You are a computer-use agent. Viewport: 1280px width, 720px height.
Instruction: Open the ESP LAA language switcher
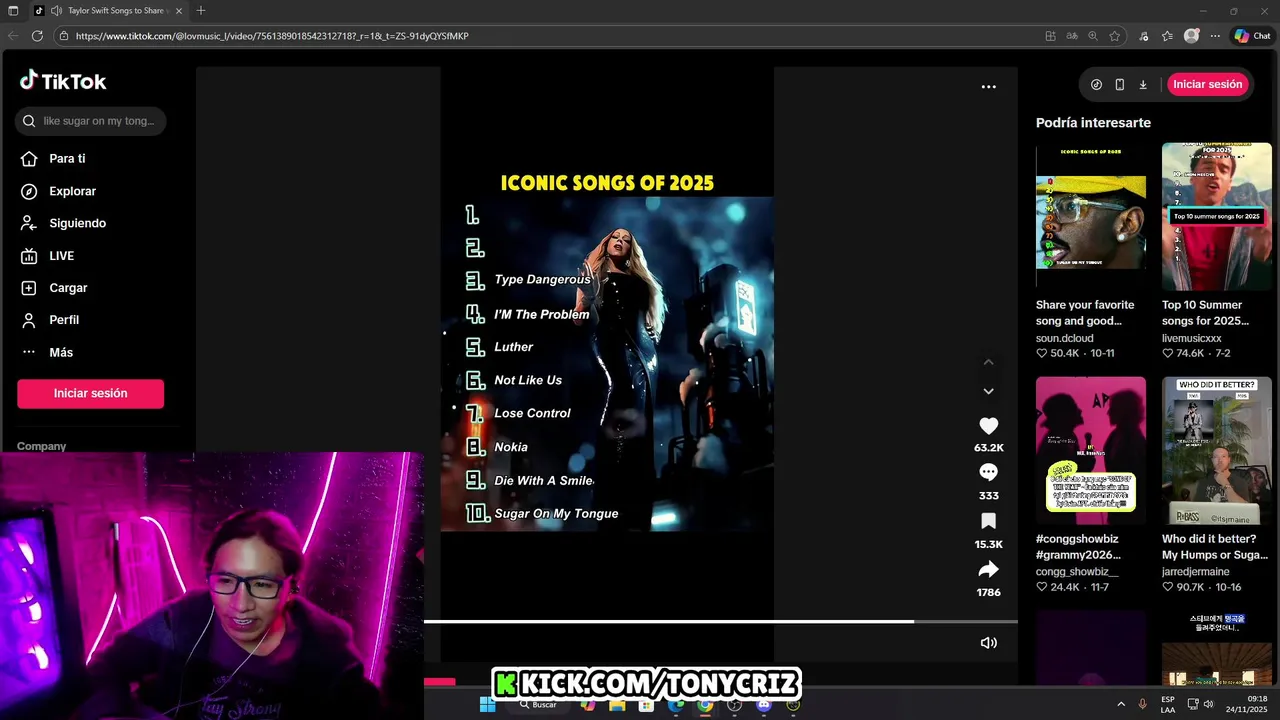pyautogui.click(x=1168, y=705)
